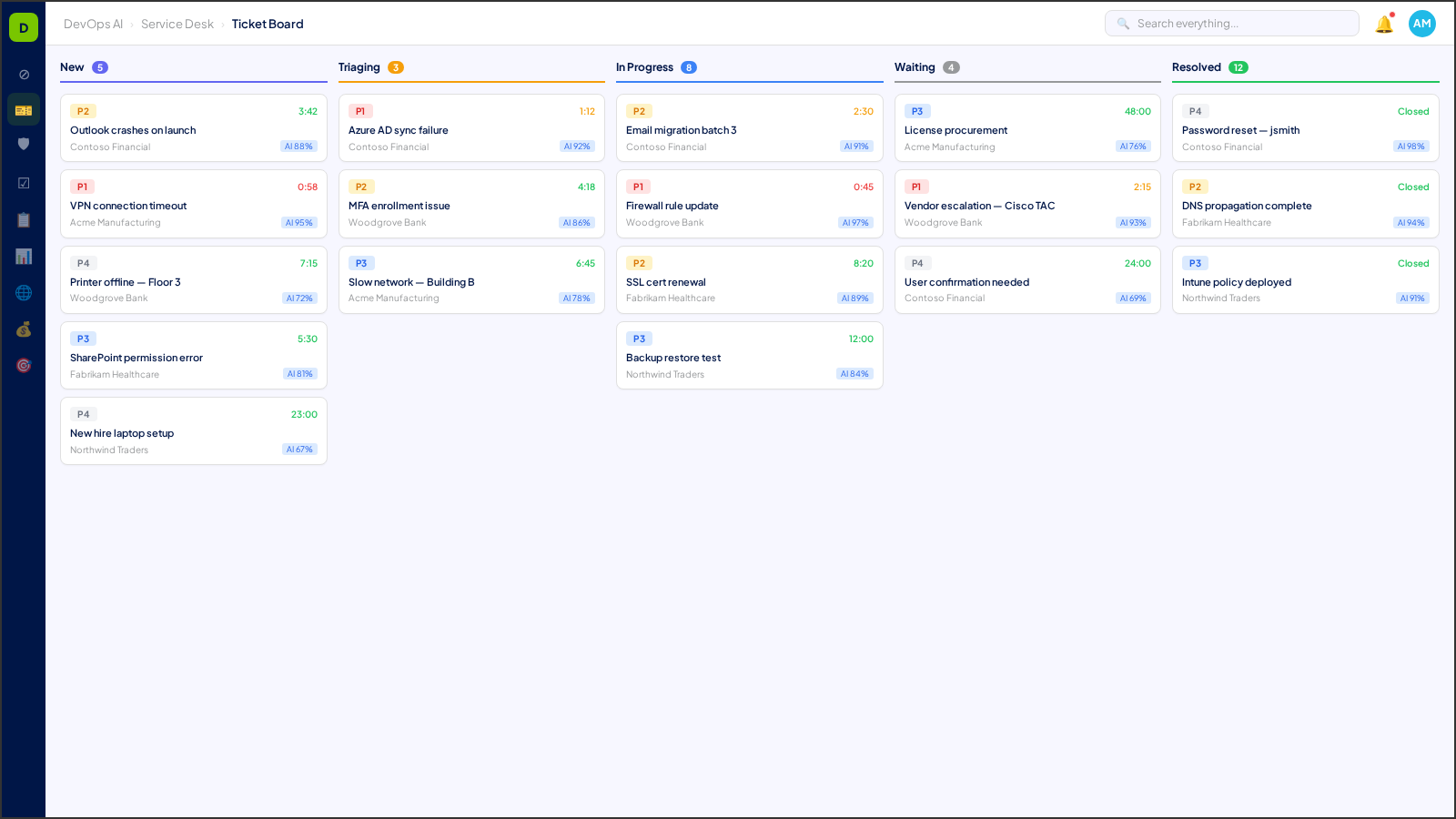Open the clipboard panel from sidebar

23,219
